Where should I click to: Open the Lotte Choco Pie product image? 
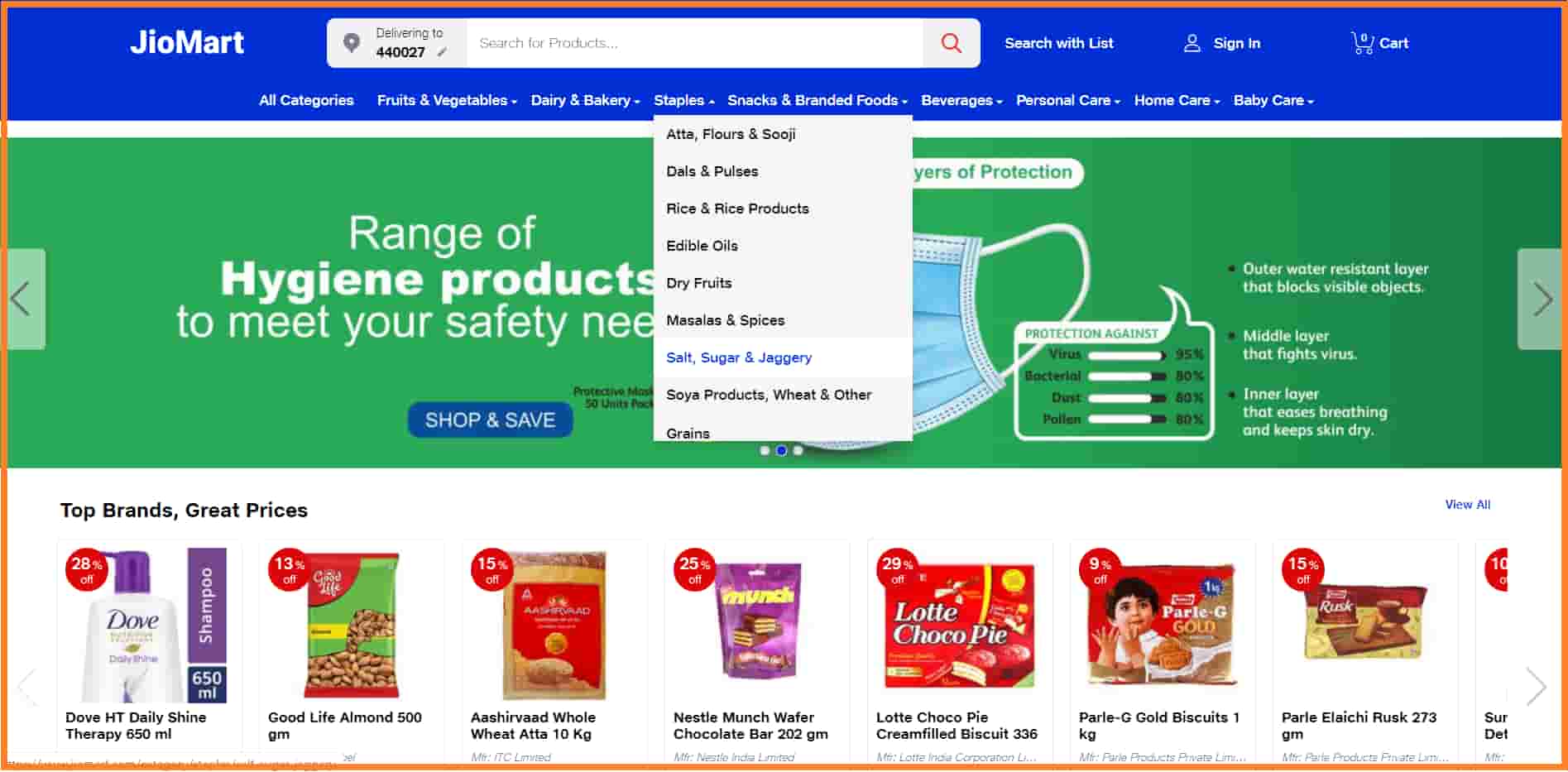pos(960,625)
